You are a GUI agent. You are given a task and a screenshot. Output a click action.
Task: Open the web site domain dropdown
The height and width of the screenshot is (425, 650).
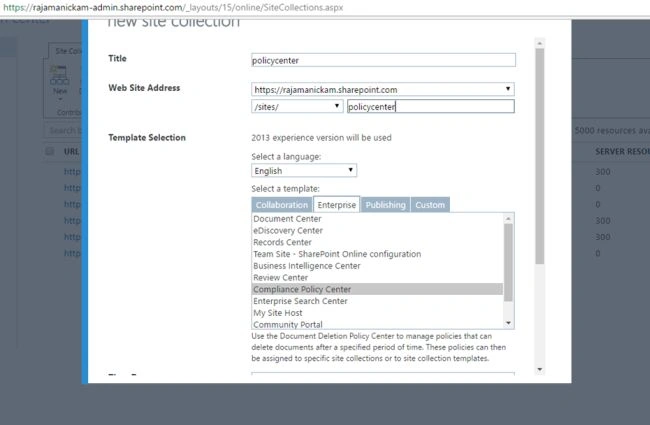click(x=383, y=89)
